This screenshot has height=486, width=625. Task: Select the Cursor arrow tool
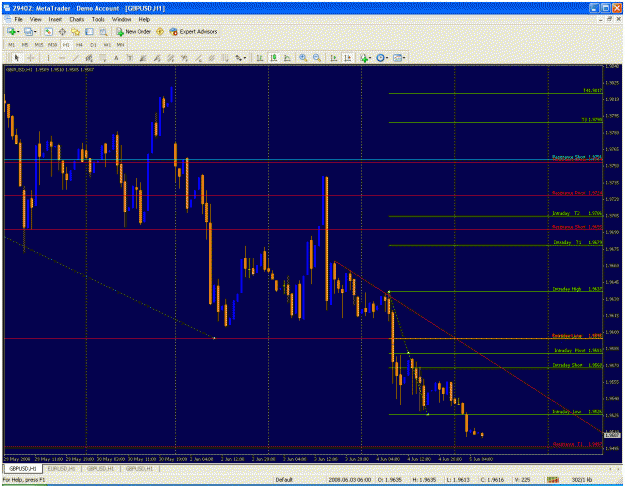coord(17,58)
